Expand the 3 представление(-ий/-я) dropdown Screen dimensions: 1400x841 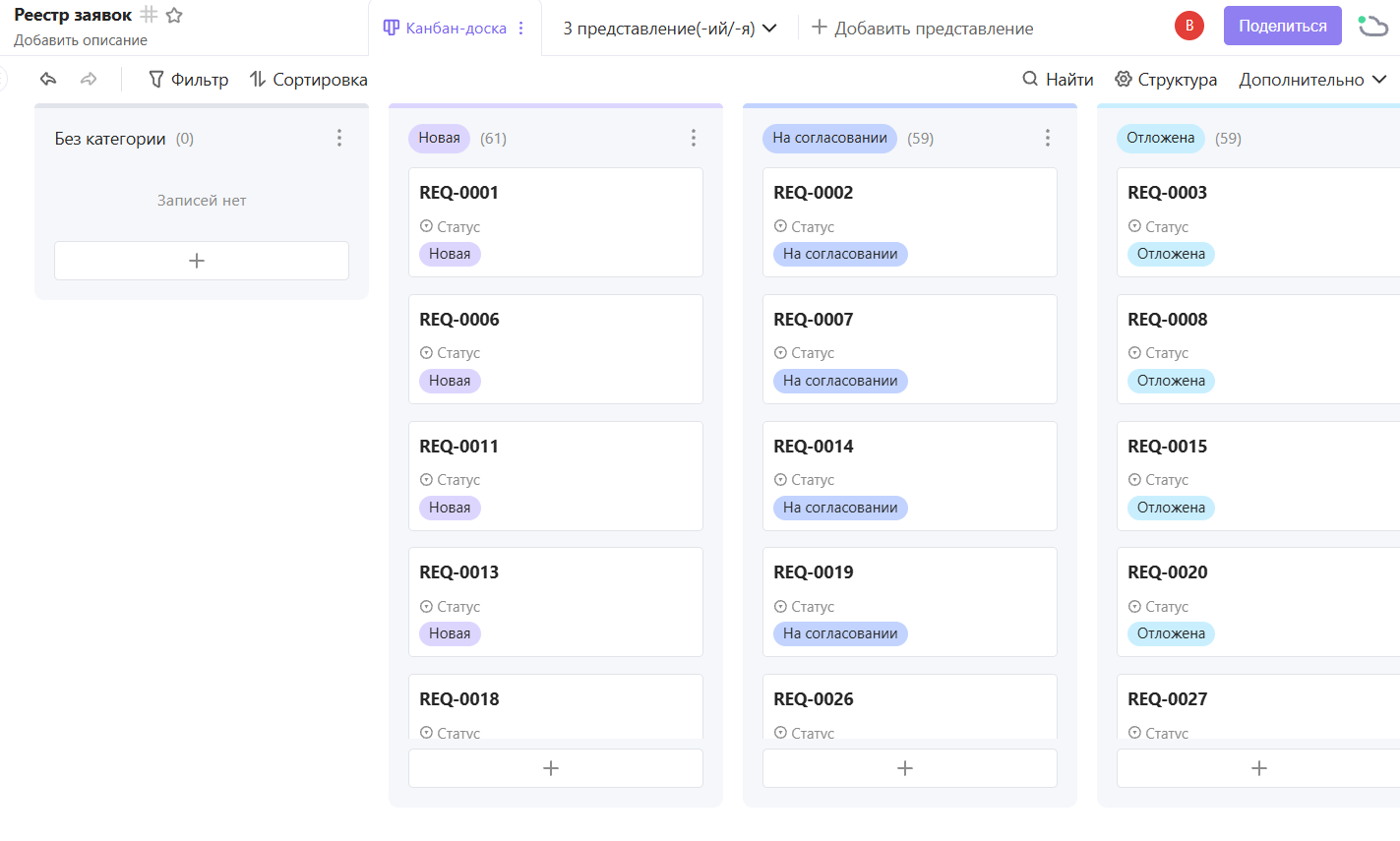pos(670,29)
